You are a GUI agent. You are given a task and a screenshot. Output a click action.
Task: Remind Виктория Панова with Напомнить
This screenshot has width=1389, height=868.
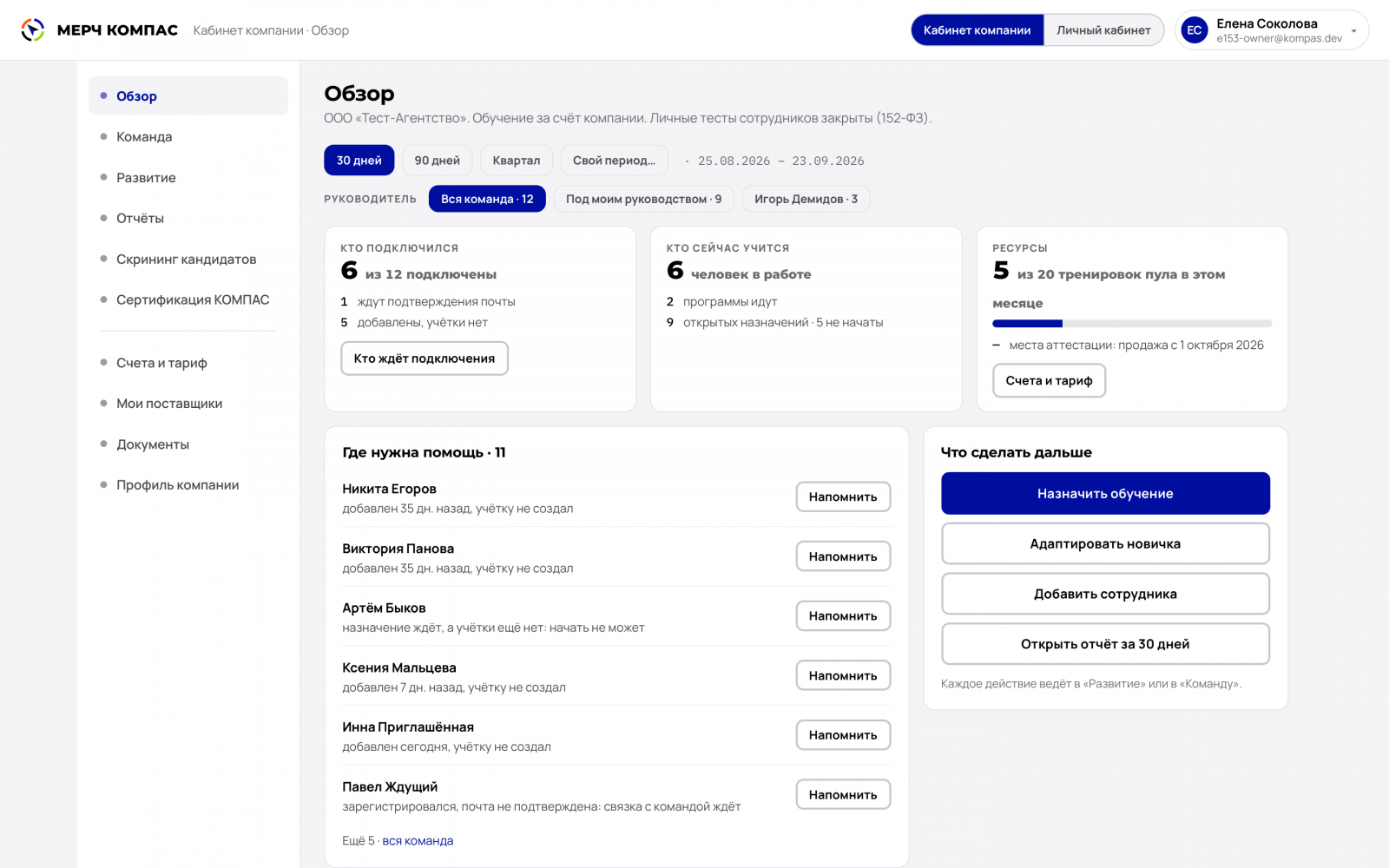tap(843, 556)
